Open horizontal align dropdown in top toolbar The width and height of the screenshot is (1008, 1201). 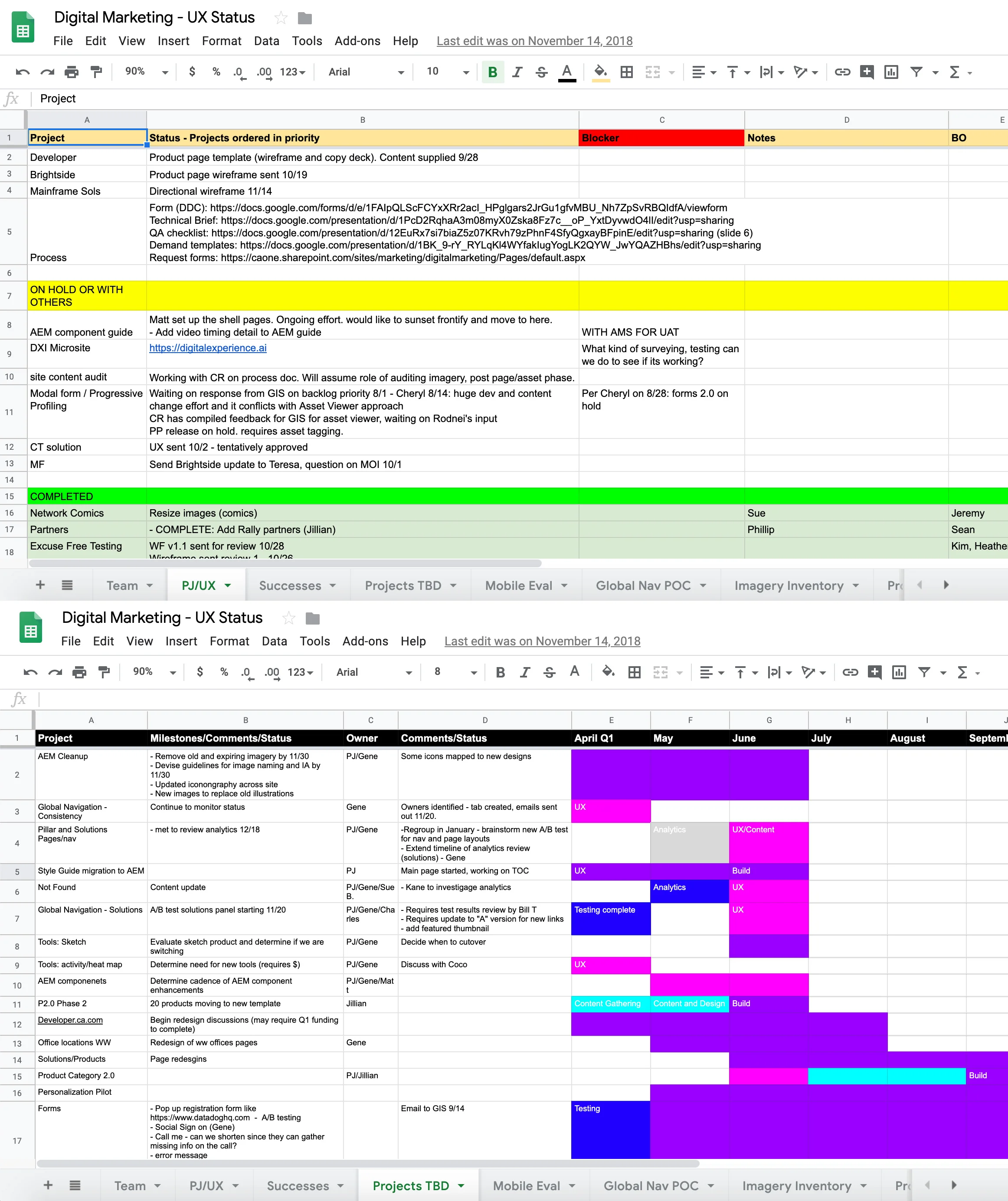(x=704, y=72)
